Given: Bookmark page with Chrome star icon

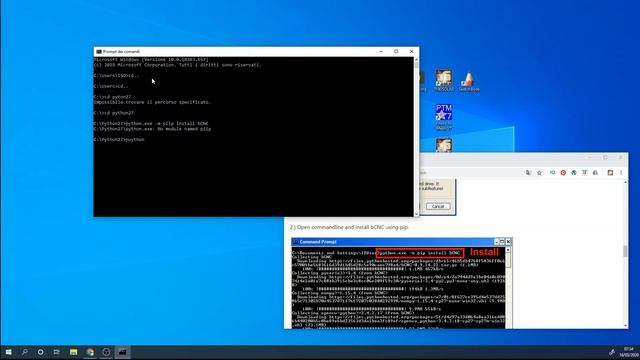Looking at the screenshot, I should click(x=539, y=173).
